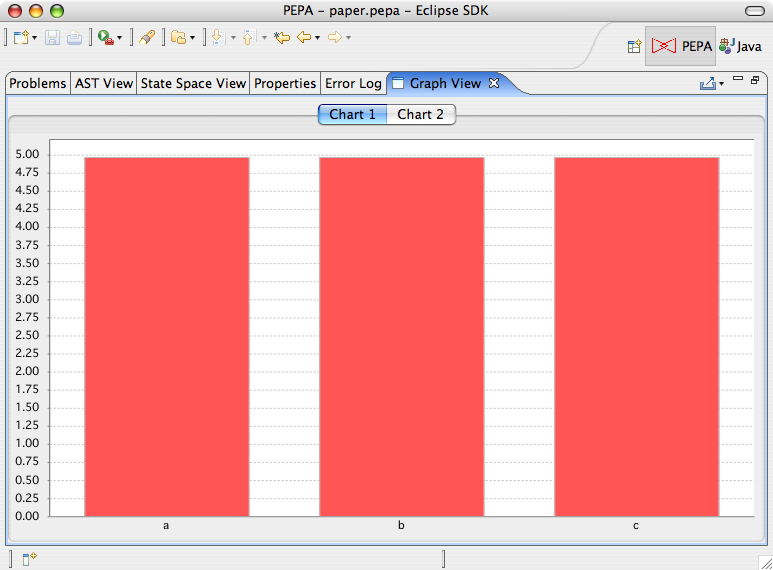Switch to Chart 1 segment

[x=352, y=114]
